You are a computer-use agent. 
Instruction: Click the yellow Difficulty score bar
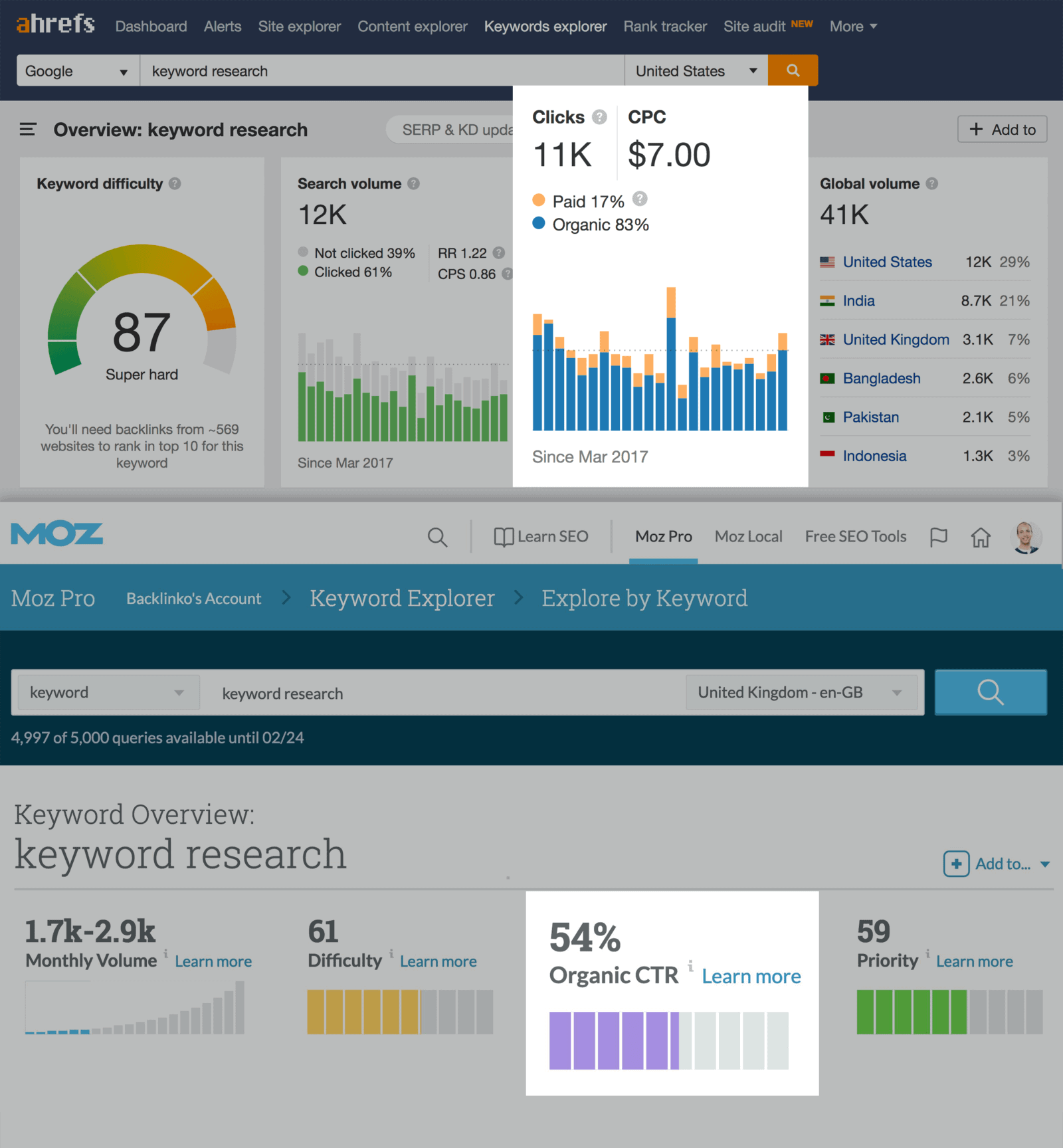400,1012
